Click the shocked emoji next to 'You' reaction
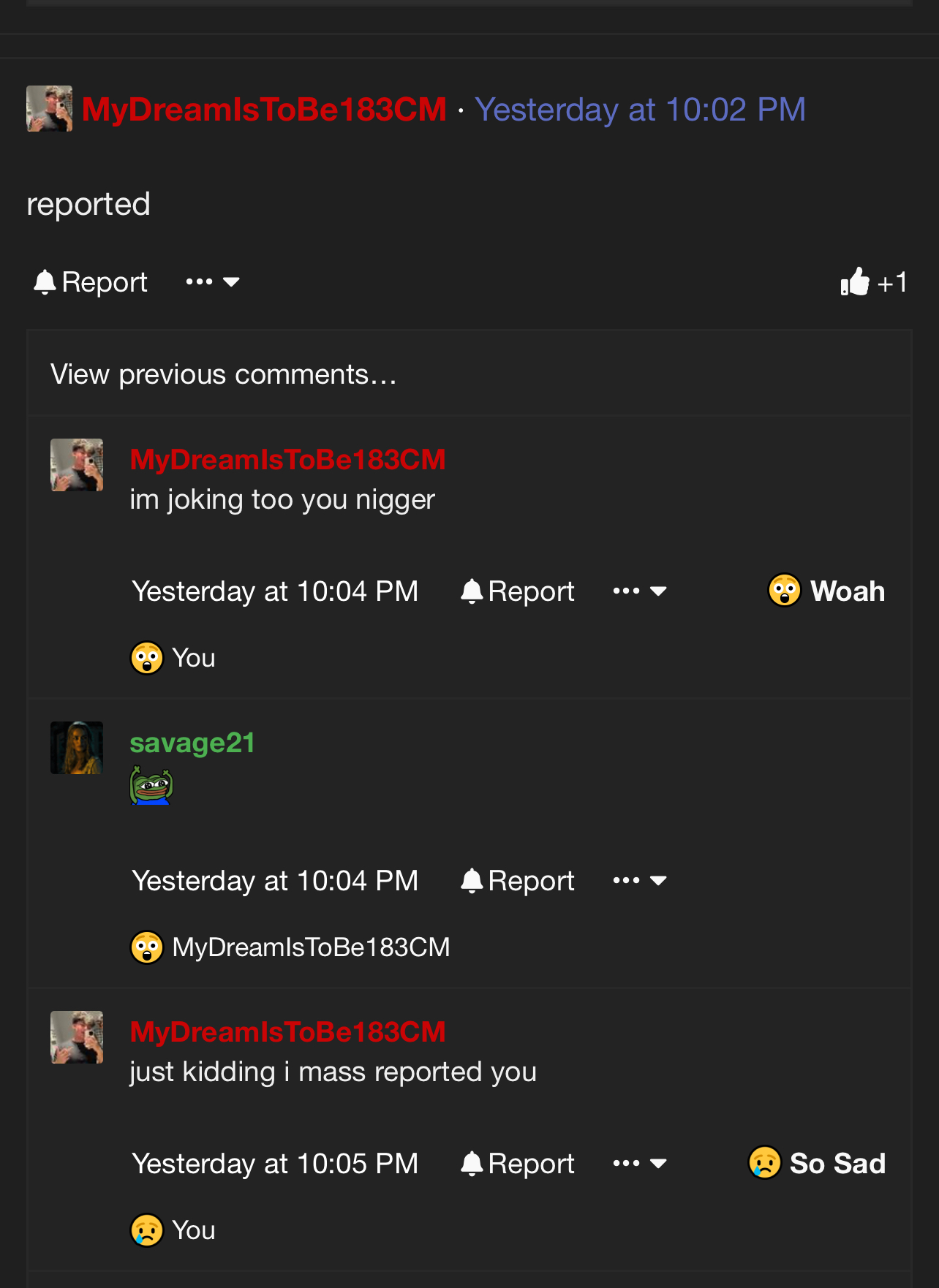The image size is (939, 1288). coord(147,658)
